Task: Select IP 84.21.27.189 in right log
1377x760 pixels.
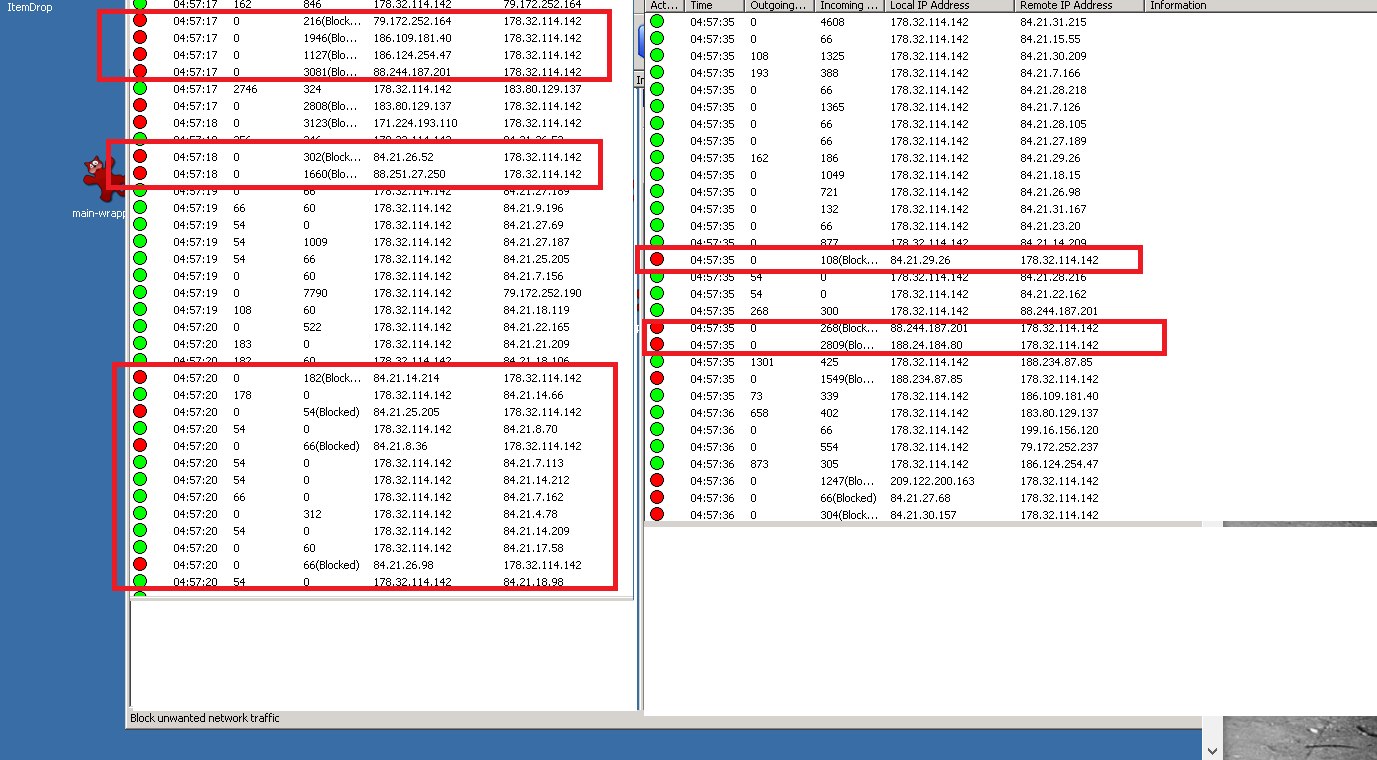Action: pyautogui.click(x=1053, y=141)
